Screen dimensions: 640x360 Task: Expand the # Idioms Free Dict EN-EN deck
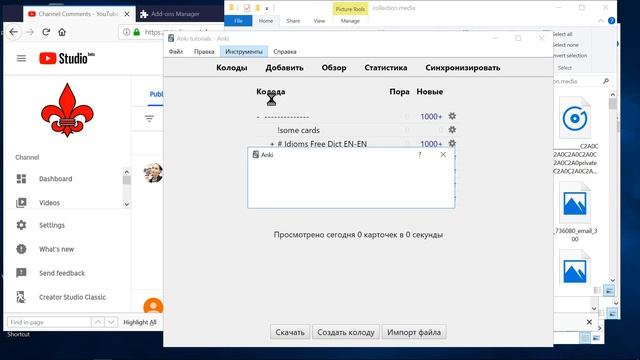272,144
